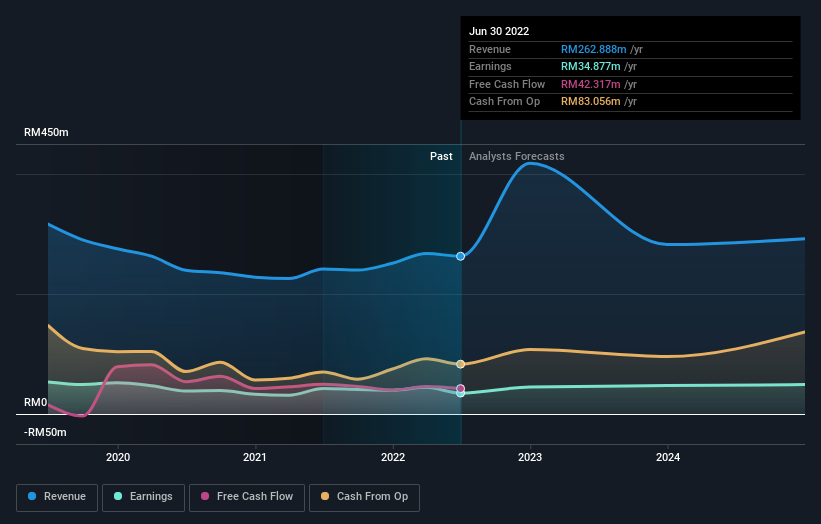The width and height of the screenshot is (821, 524).
Task: Click the Analysts Forecasts label
Action: (x=517, y=156)
